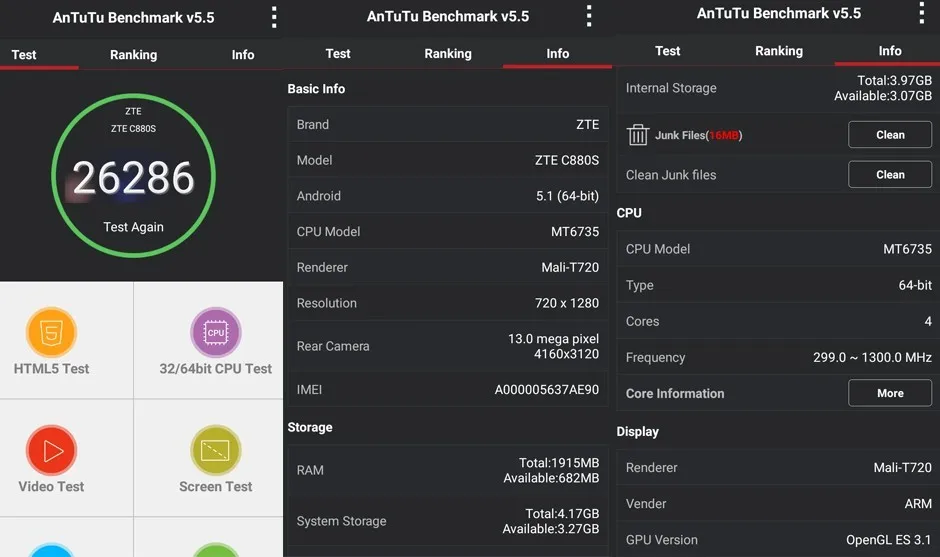Select Model row value ZTE C880S

(567, 160)
